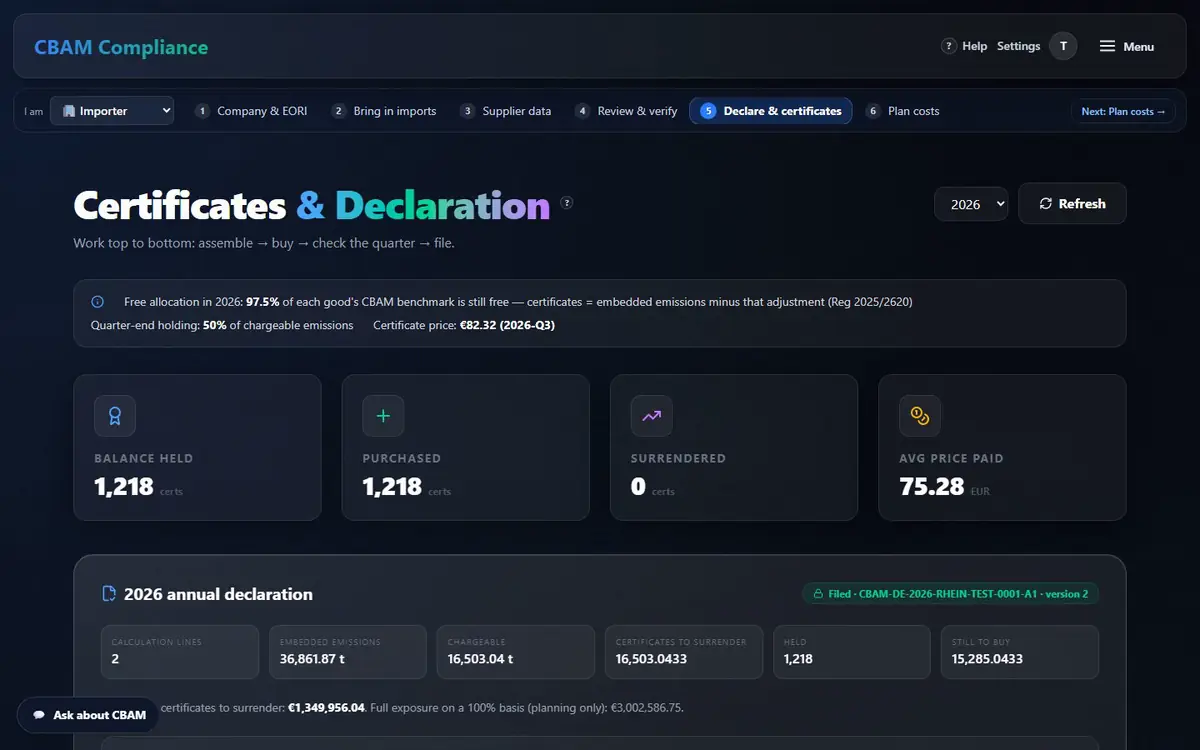The width and height of the screenshot is (1200, 750).
Task: Click the document icon beside 2026 annual declaration
Action: (110, 594)
